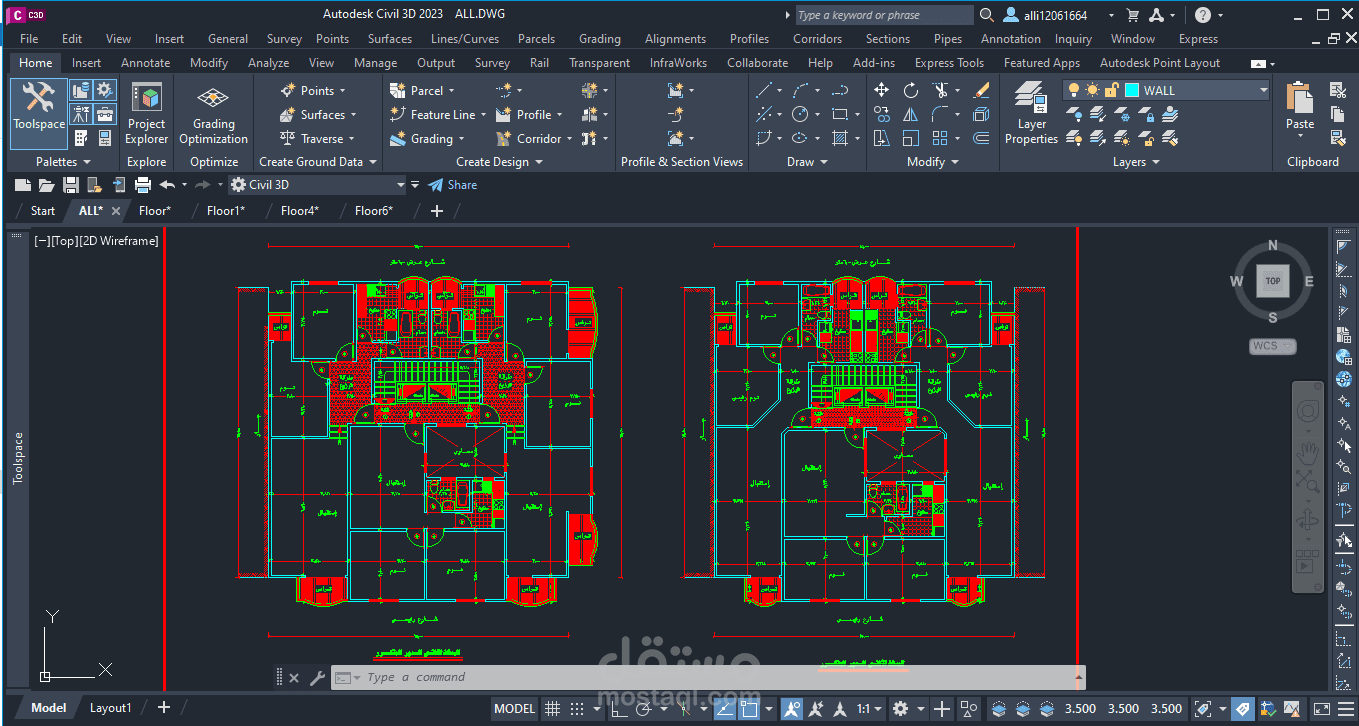Click the cyan WALL layer color swatch
Image resolution: width=1359 pixels, height=726 pixels.
click(x=1131, y=90)
